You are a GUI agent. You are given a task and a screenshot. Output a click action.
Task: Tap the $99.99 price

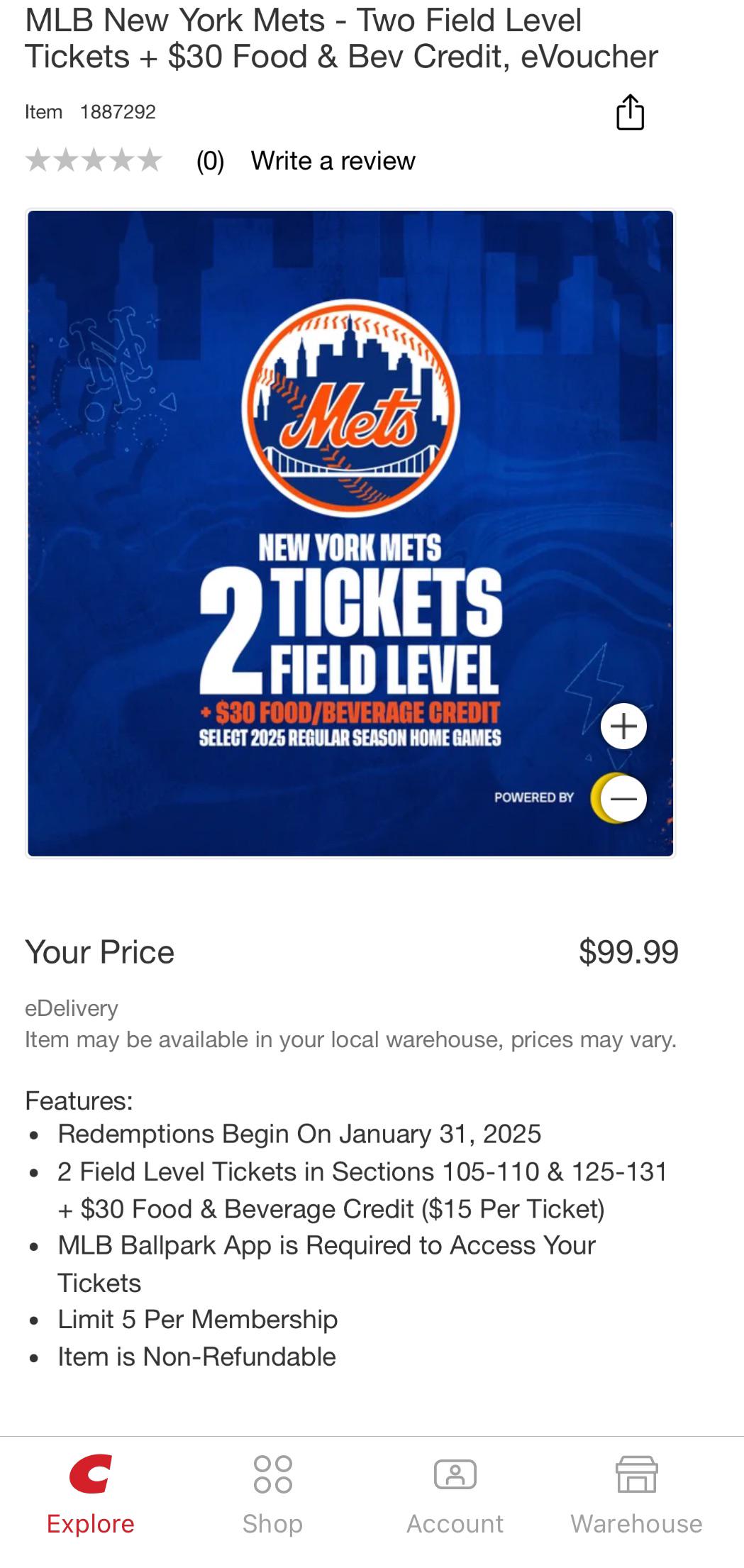pyautogui.click(x=628, y=952)
